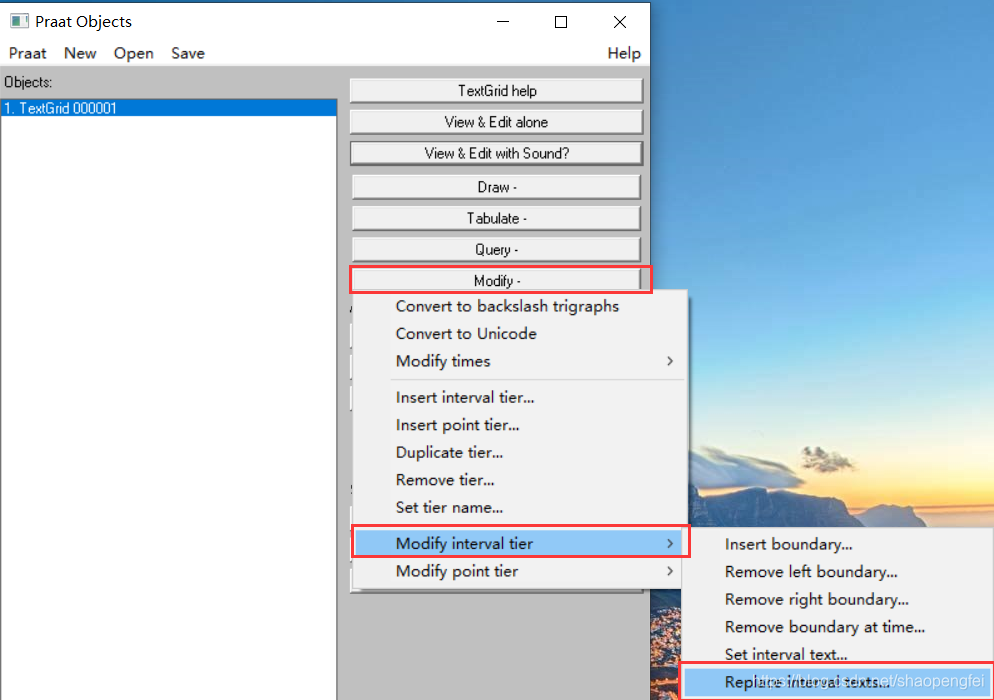
Task: Select Remove tier...
Action: pos(520,480)
